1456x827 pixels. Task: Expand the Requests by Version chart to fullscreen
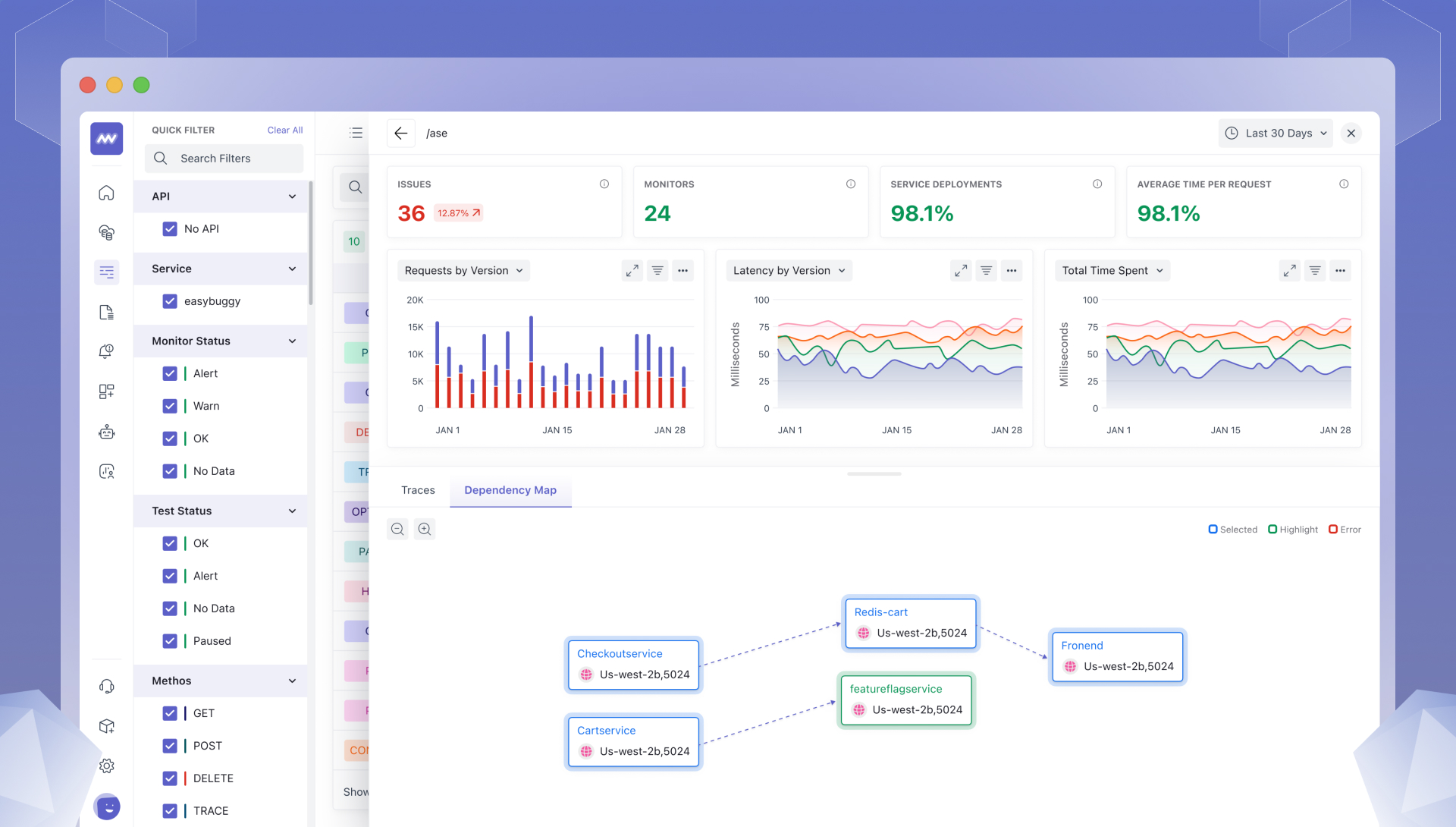click(632, 270)
